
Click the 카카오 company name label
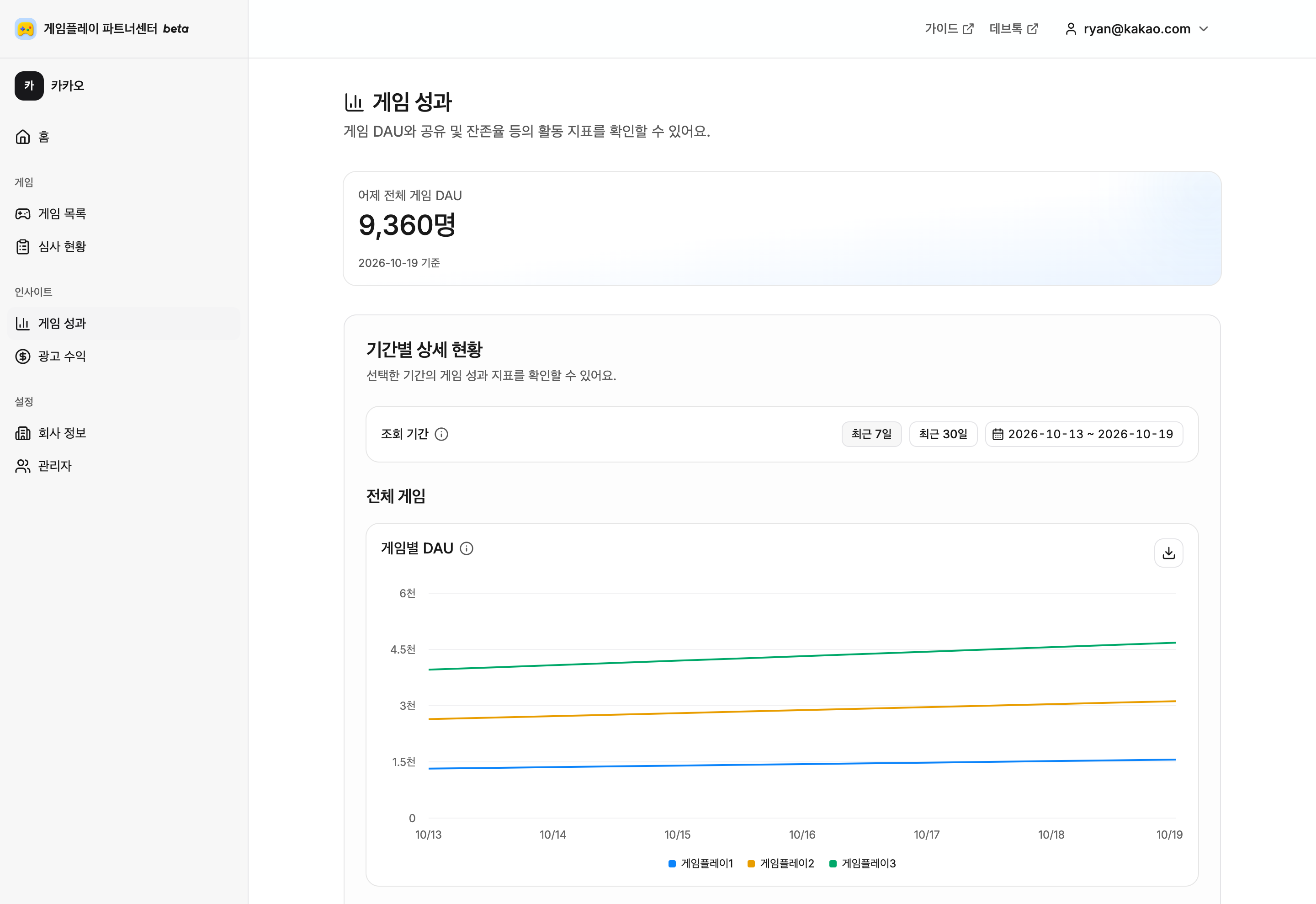click(67, 86)
